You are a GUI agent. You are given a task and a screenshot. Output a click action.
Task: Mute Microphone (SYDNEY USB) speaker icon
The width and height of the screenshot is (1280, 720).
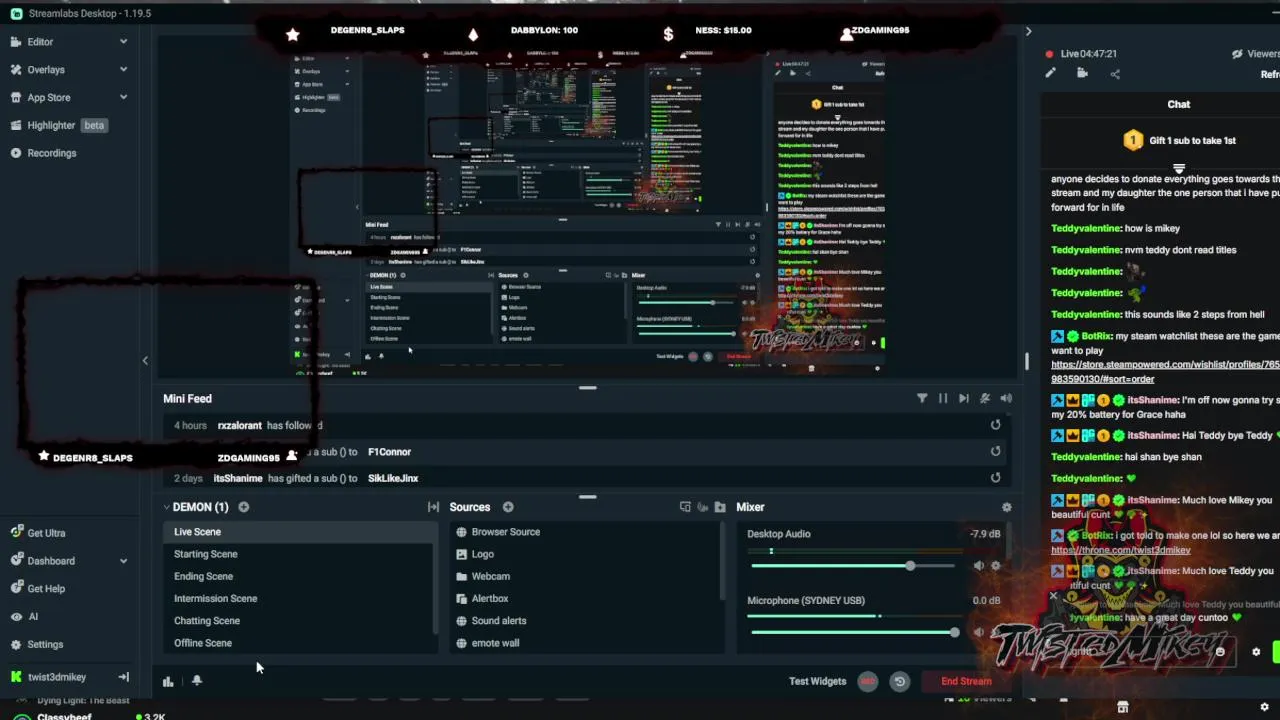(978, 632)
